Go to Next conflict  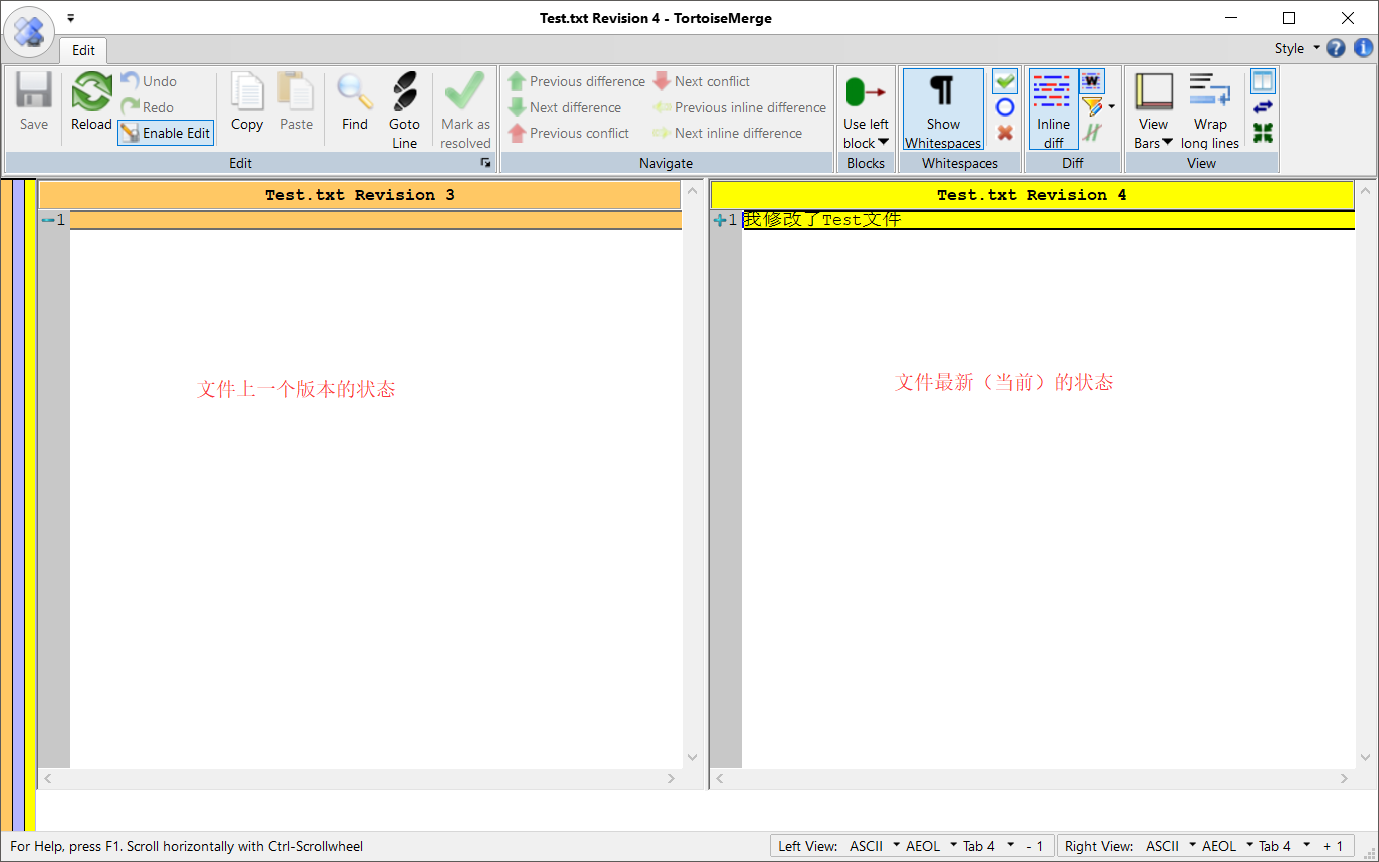[701, 81]
